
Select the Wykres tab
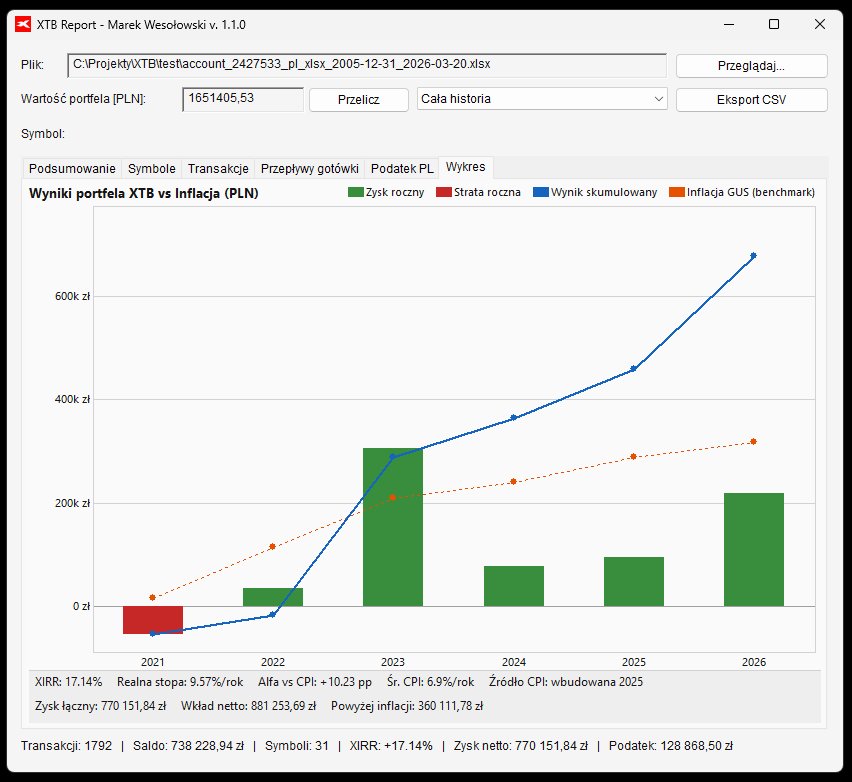click(x=466, y=167)
